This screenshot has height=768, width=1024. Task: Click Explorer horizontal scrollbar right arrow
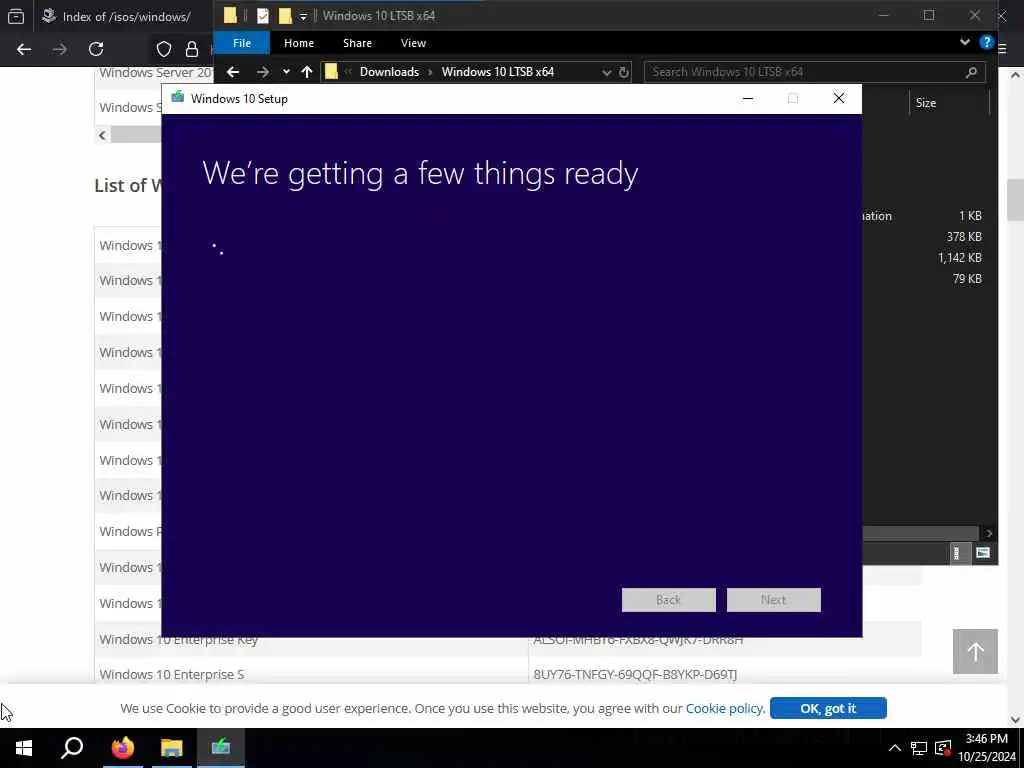coord(989,533)
